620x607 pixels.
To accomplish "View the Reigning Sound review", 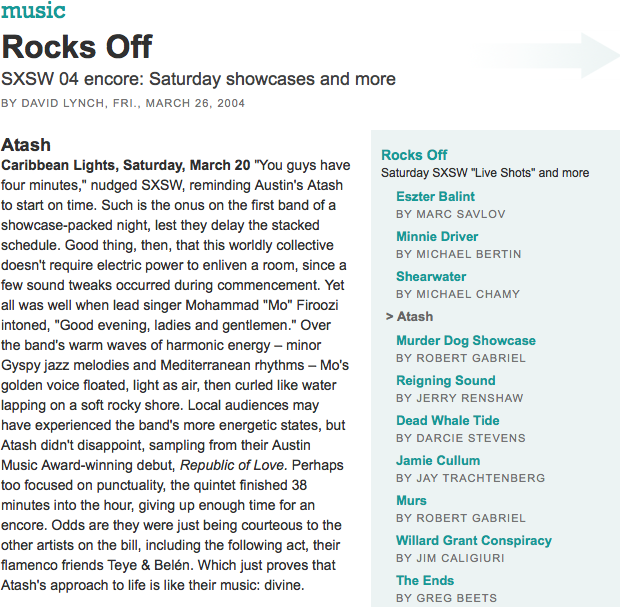I will tap(445, 381).
